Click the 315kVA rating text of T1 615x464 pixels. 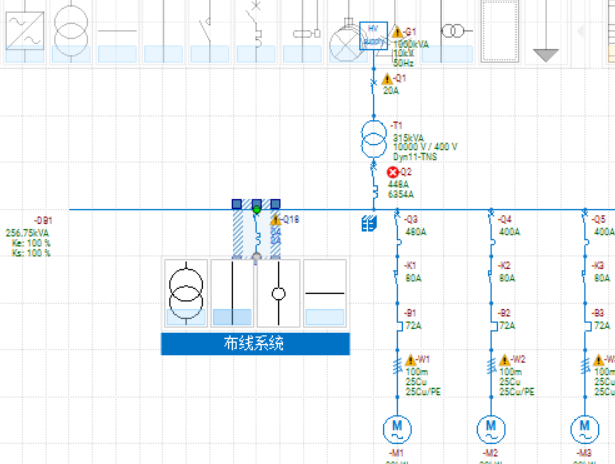[408, 138]
